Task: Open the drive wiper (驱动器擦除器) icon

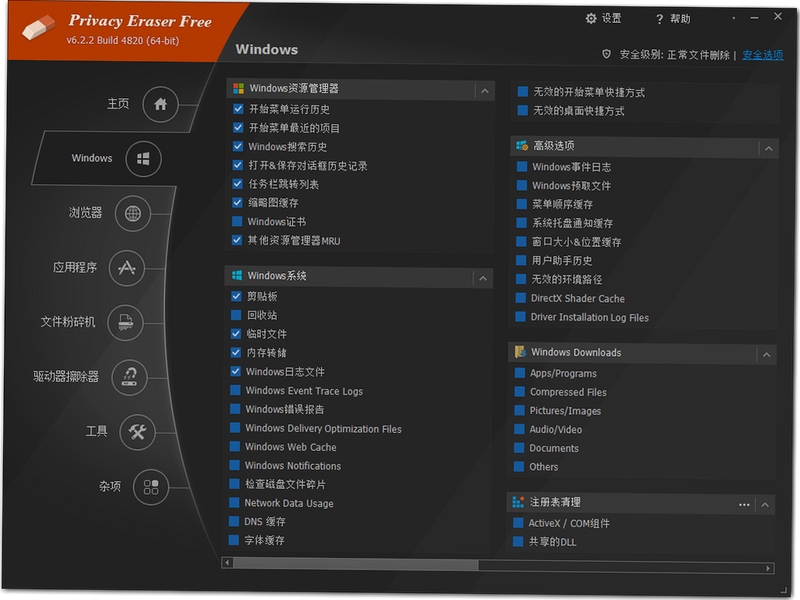Action: pyautogui.click(x=130, y=377)
